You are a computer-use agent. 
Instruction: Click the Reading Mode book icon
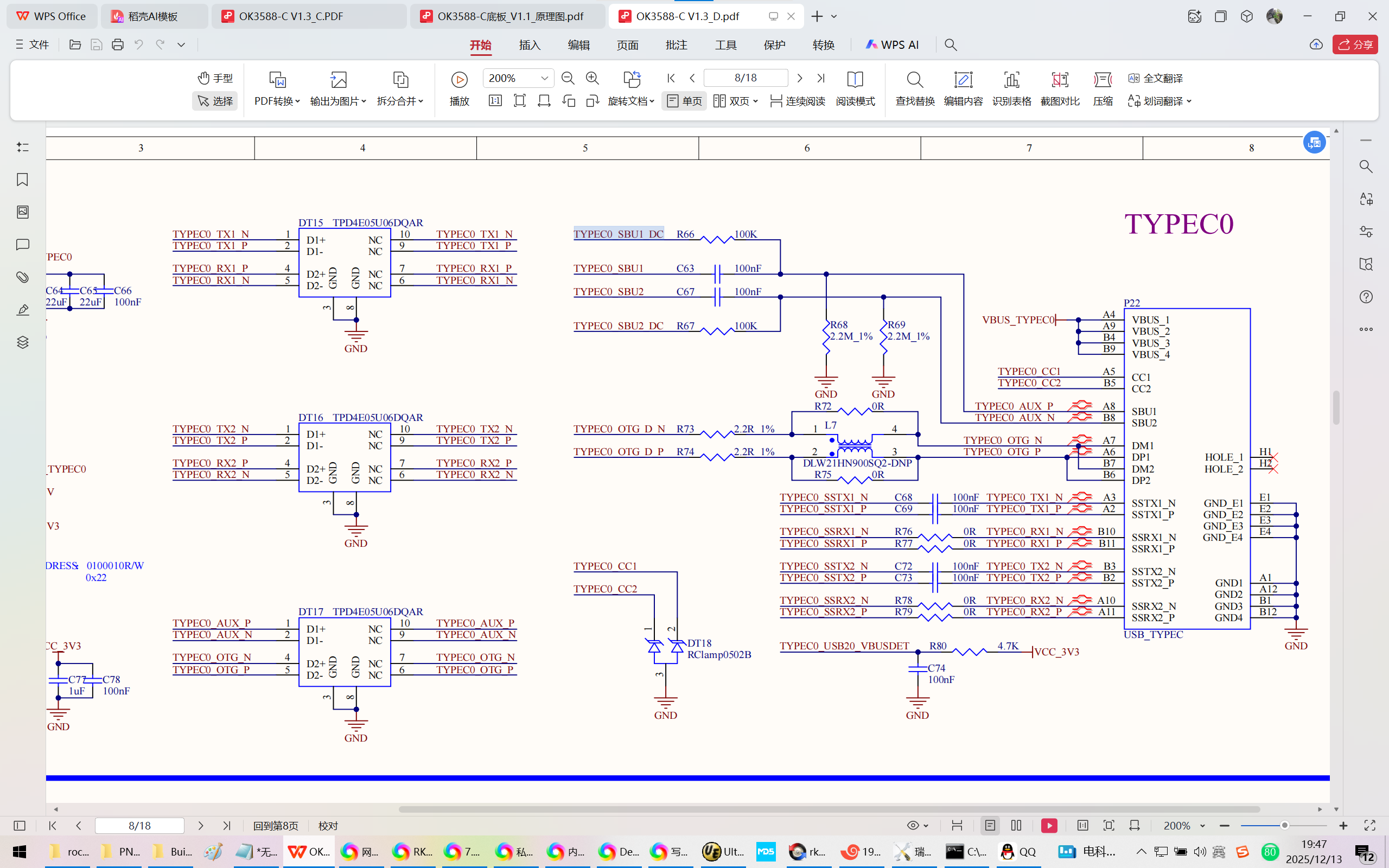click(x=855, y=79)
